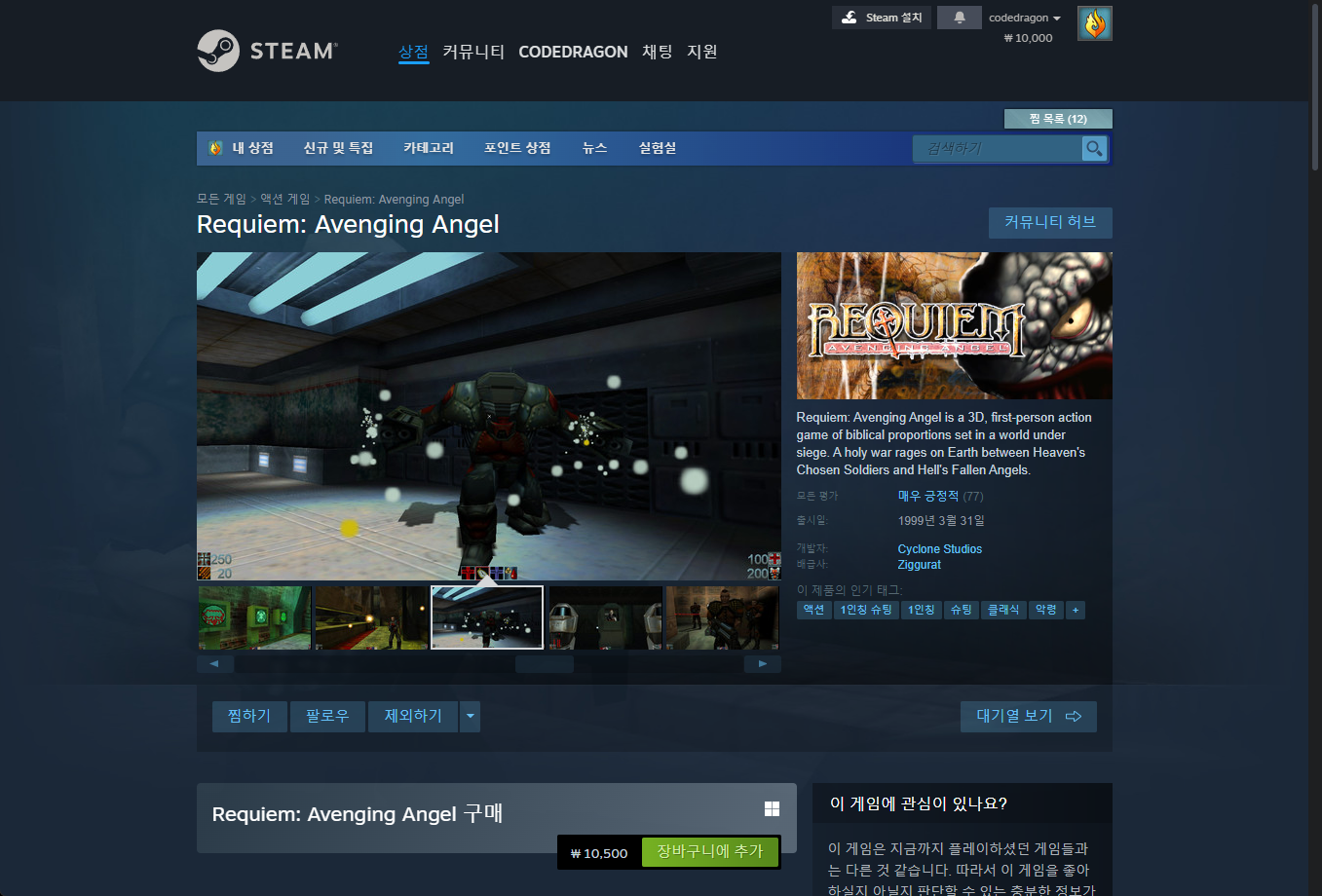Open the 카테고리 tab
Screen dimensions: 1322x896
coord(429,148)
